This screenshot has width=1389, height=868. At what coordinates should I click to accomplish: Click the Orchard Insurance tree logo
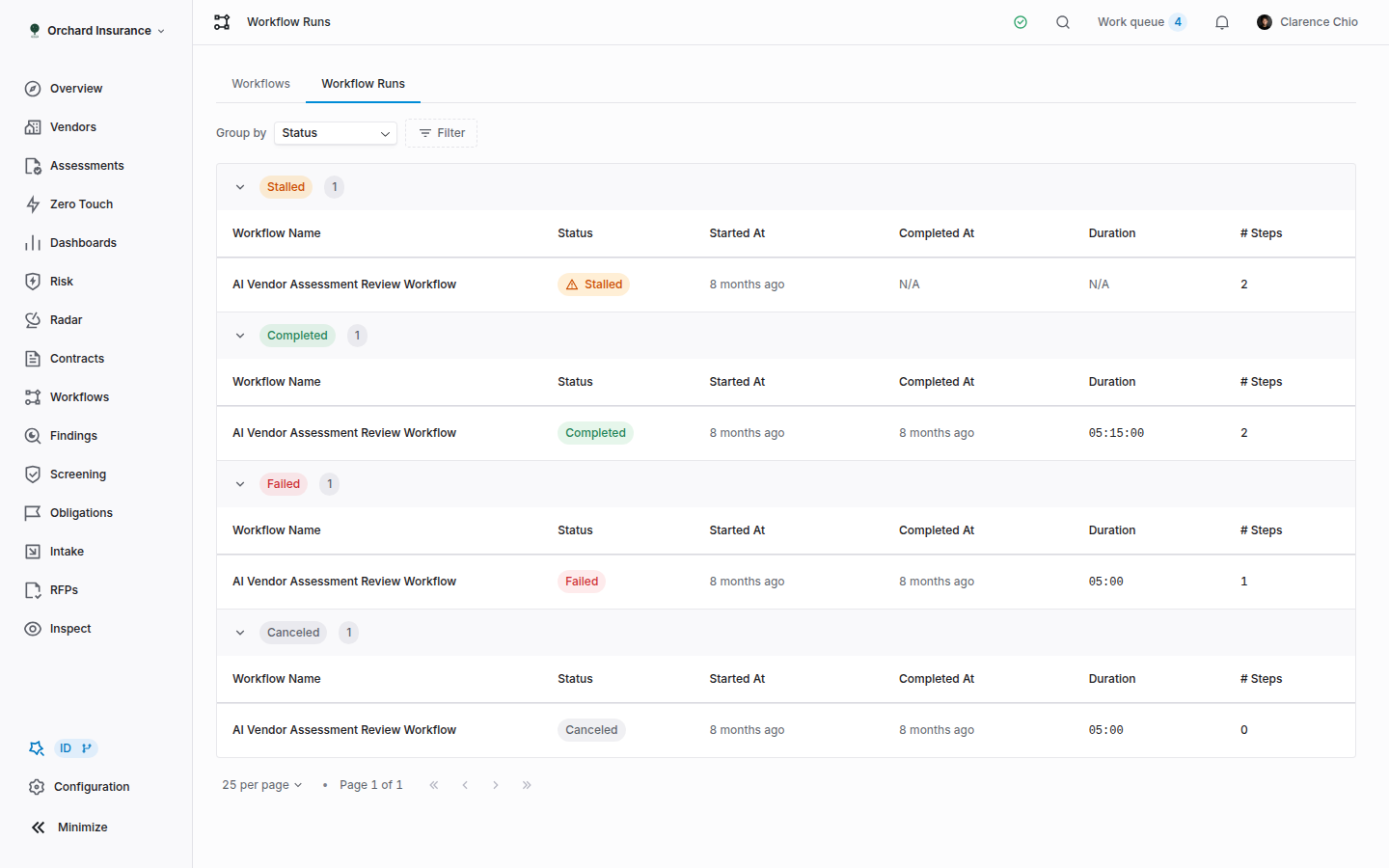point(35,30)
